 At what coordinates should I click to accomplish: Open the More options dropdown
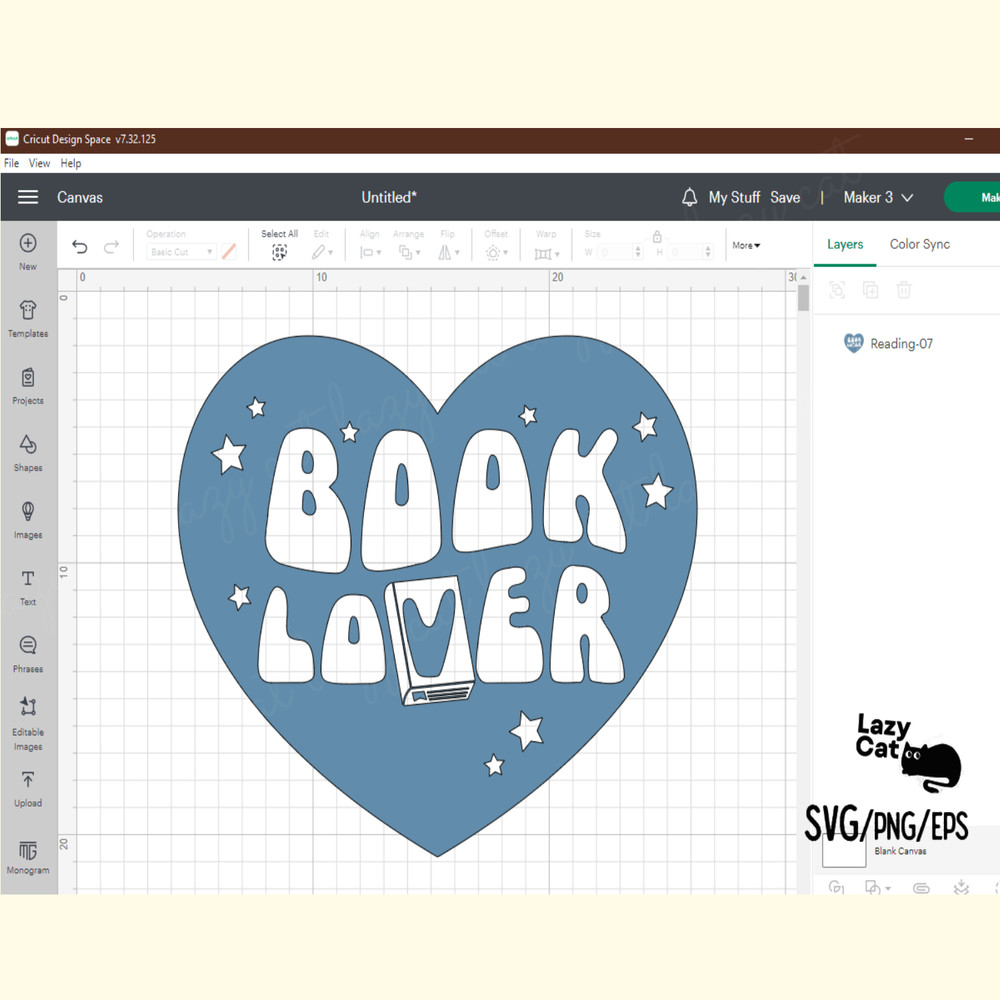tap(745, 245)
